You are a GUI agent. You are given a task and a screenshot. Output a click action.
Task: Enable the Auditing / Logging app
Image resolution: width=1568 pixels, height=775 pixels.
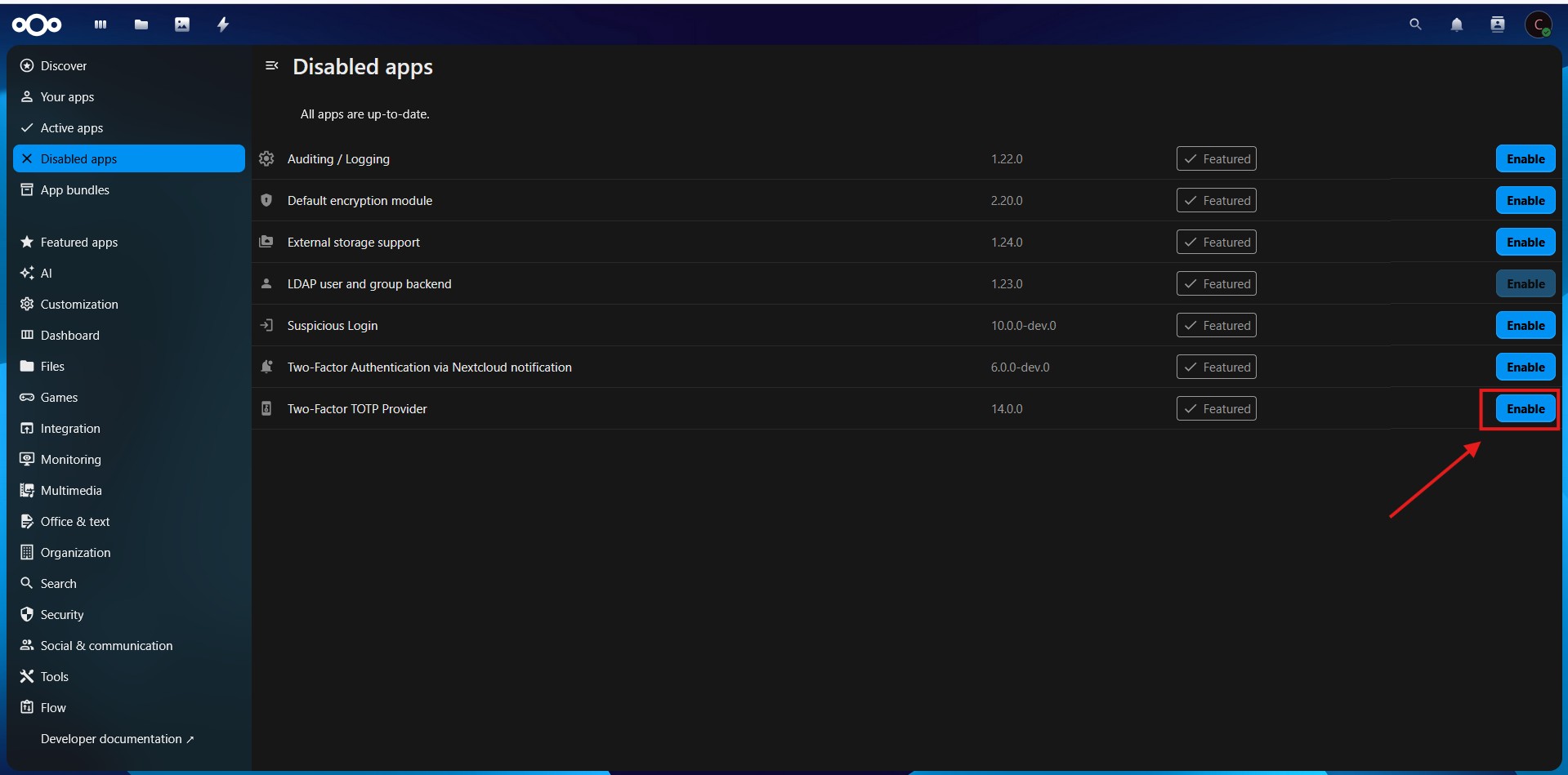pyautogui.click(x=1525, y=158)
